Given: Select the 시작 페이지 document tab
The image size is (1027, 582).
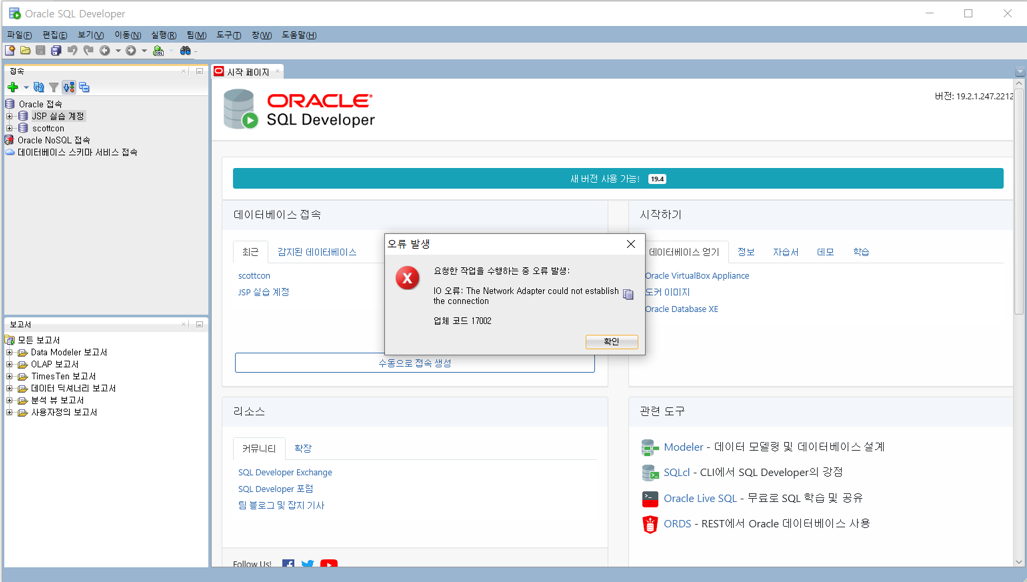Looking at the screenshot, I should [x=248, y=72].
